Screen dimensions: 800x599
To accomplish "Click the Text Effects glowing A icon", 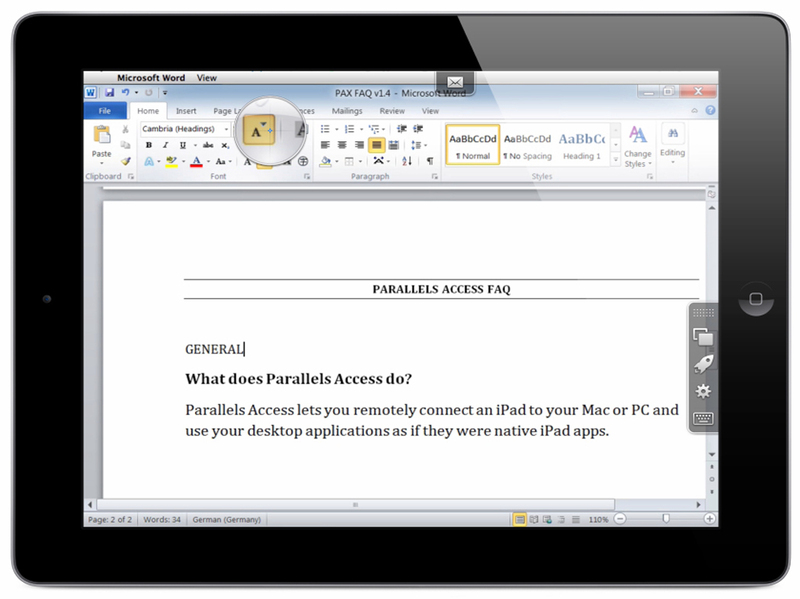I will pos(148,162).
